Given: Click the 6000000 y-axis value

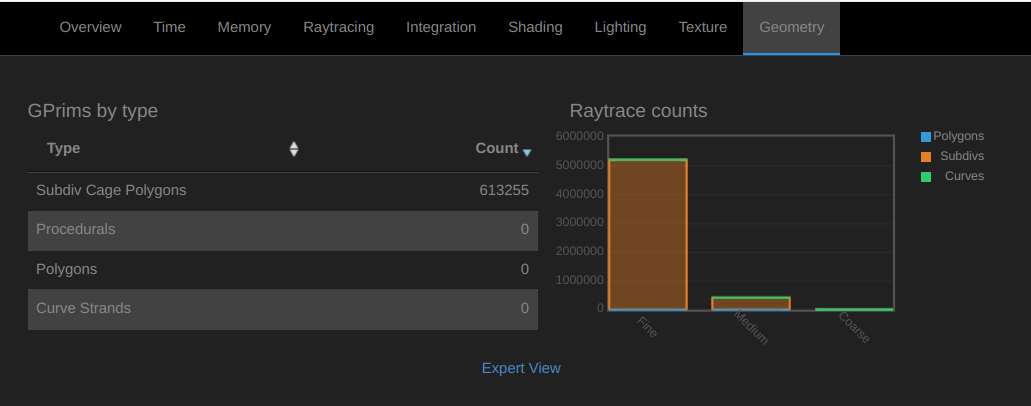Looking at the screenshot, I should [x=579, y=136].
